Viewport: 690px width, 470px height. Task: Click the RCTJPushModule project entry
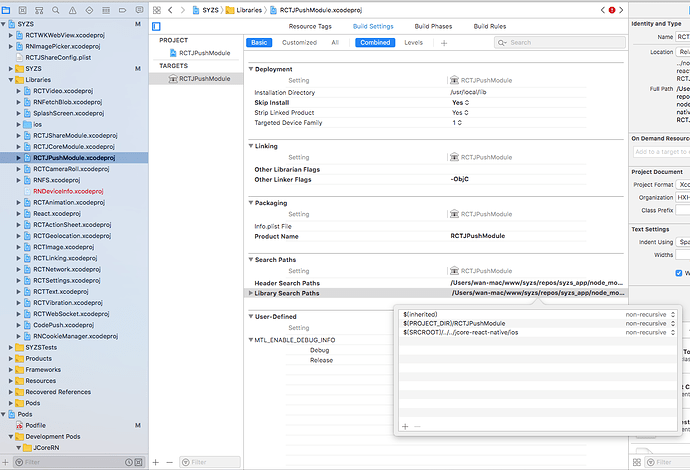point(205,54)
